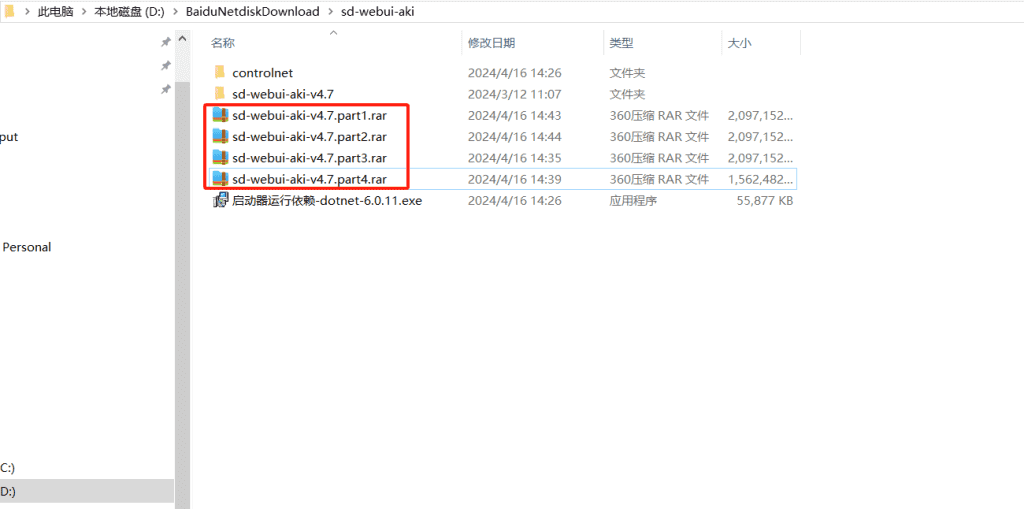Expand the chevron after 本地磁盘 (D:) breadcrumb
1024x509 pixels.
click(174, 12)
